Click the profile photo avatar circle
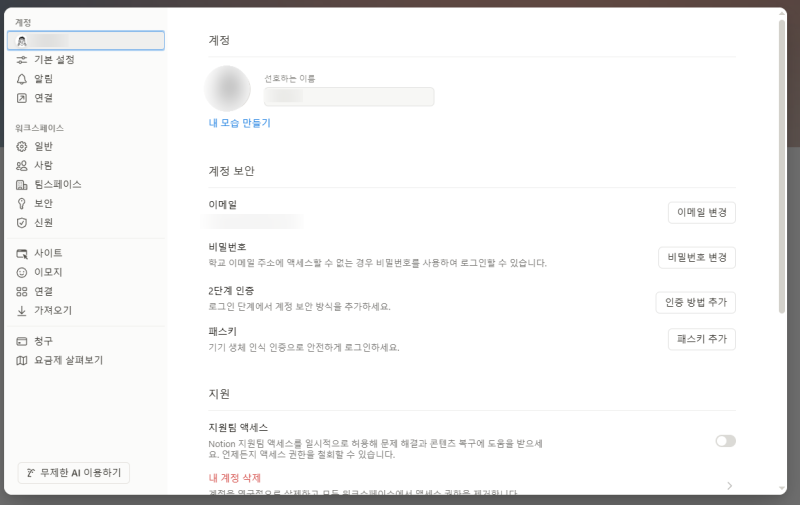 (228, 88)
